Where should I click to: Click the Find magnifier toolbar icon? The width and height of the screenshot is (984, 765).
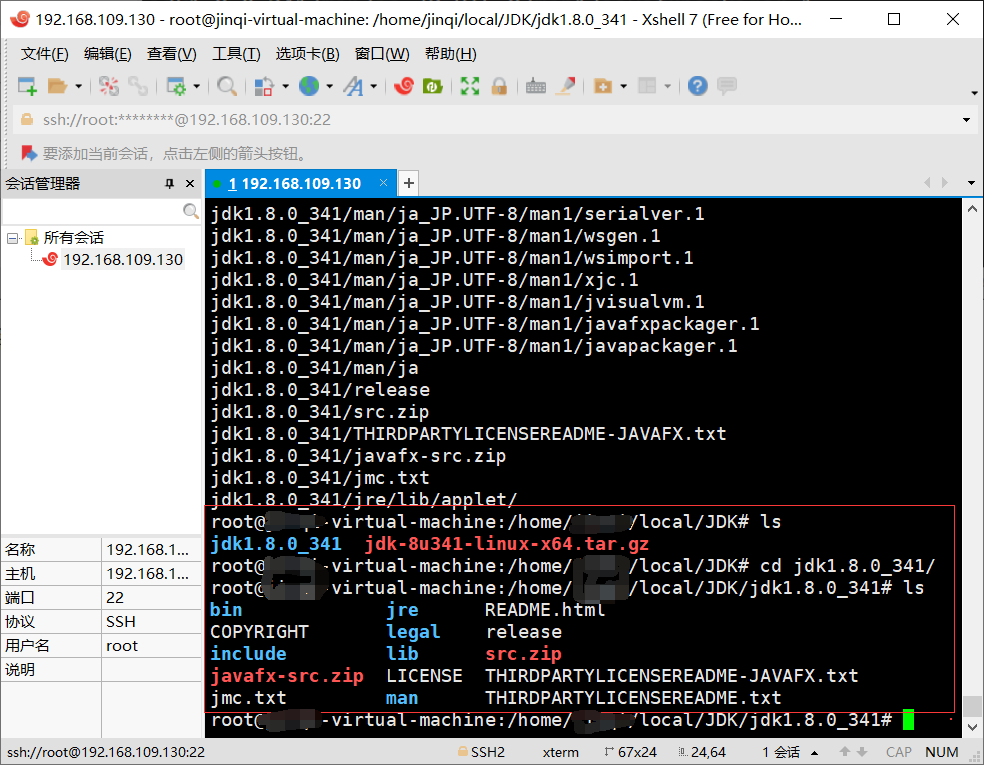coord(227,86)
